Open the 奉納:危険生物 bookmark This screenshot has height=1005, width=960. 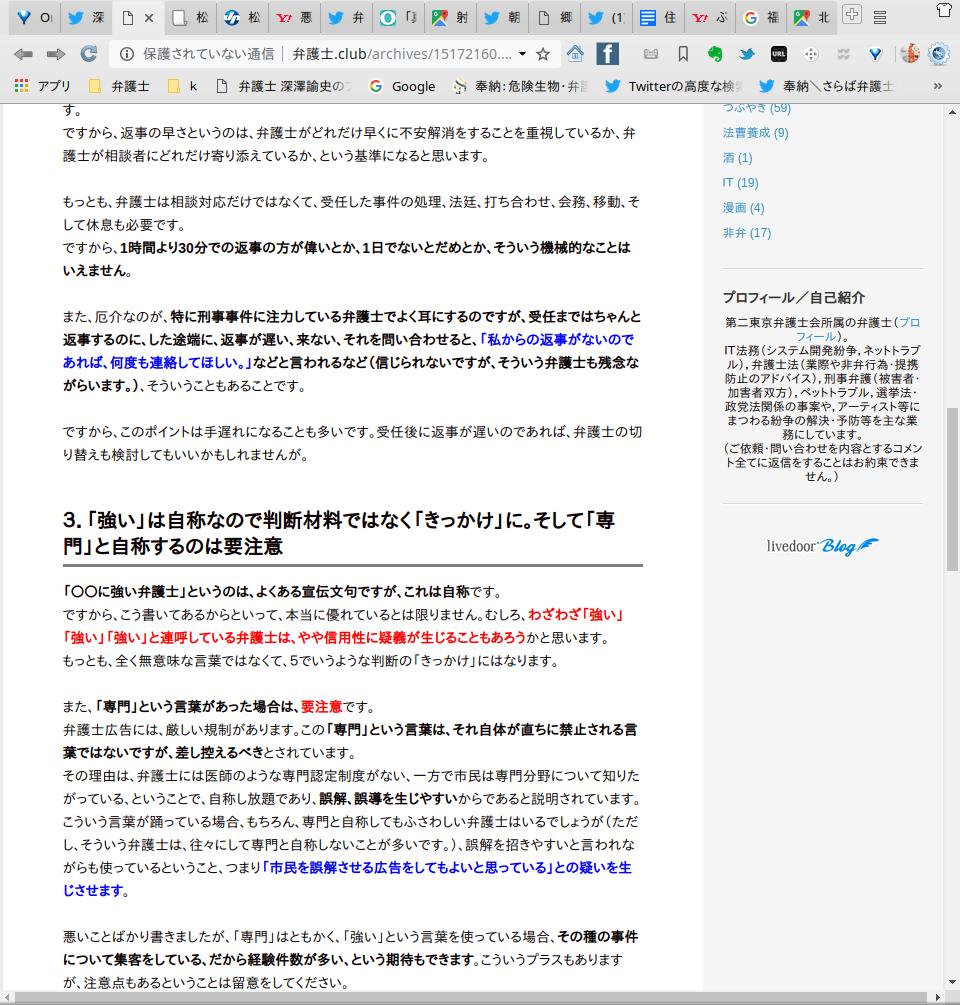point(520,86)
